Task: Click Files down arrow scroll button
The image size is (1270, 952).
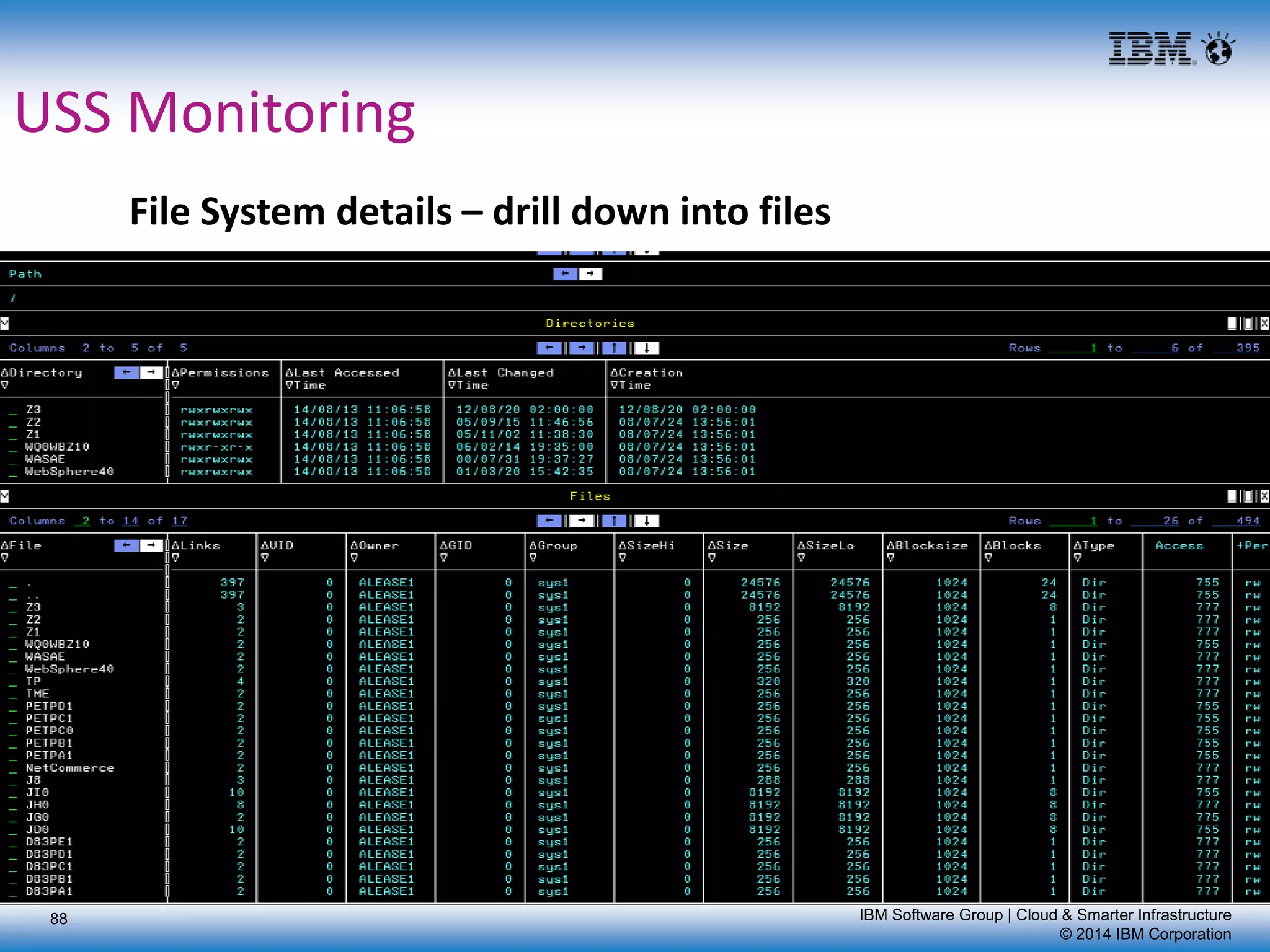Action: tap(646, 521)
